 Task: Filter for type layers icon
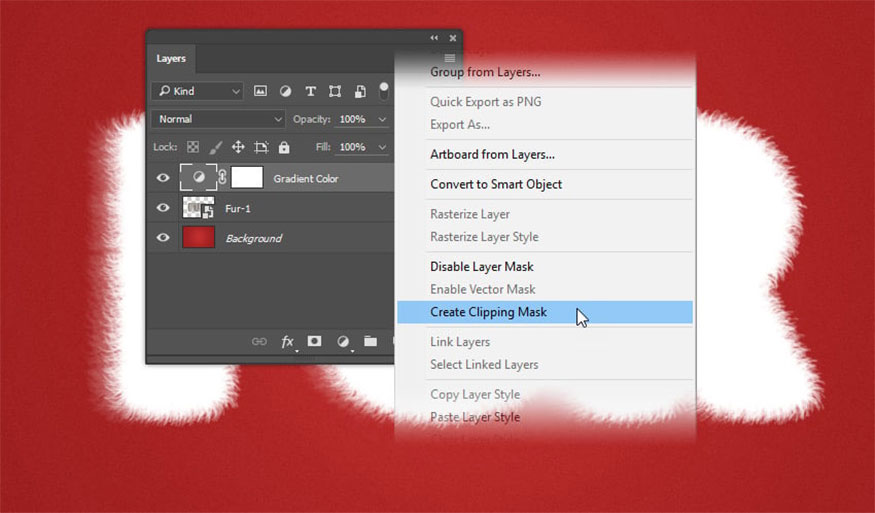(x=310, y=91)
